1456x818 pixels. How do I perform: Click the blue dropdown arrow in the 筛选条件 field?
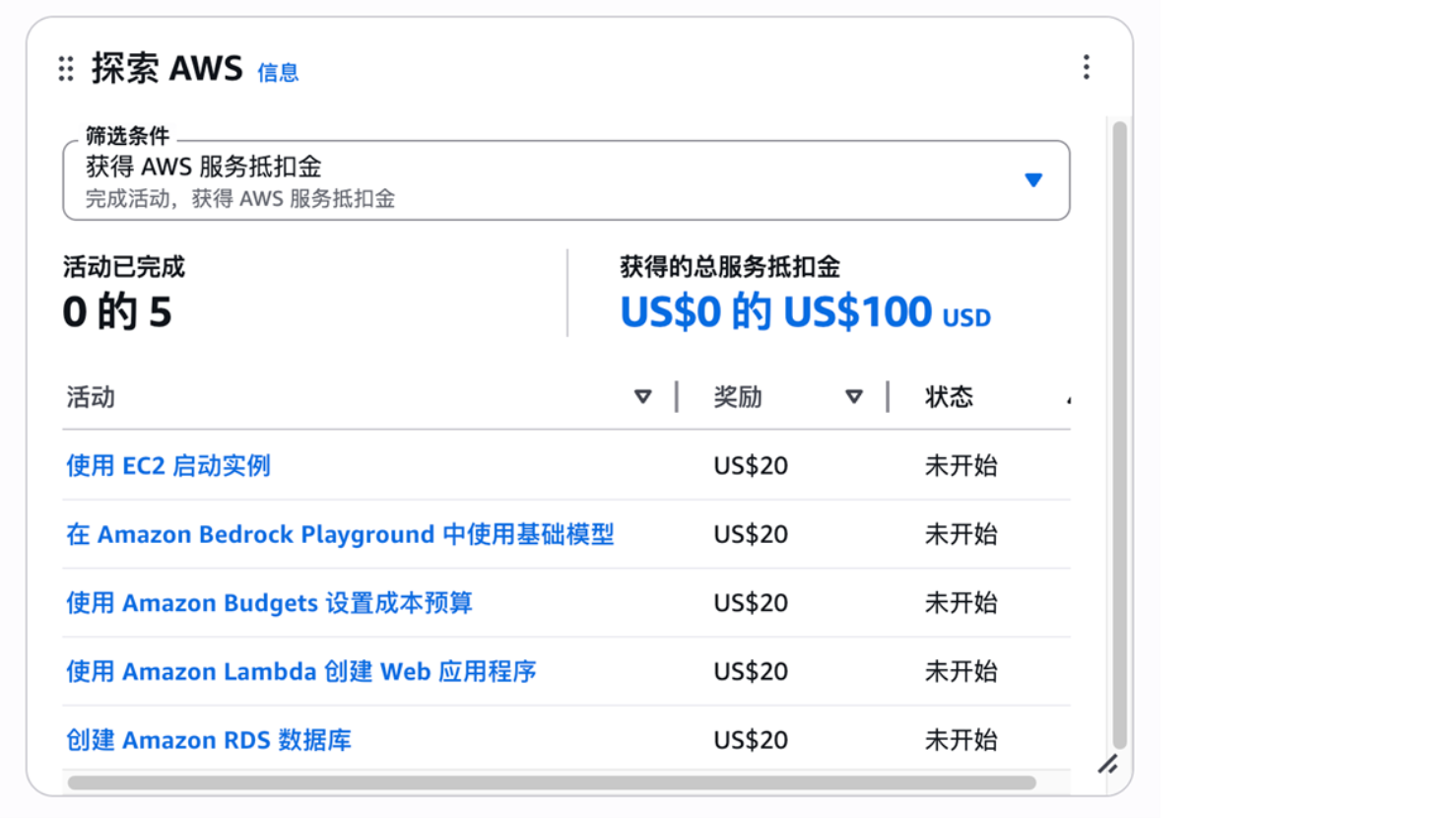[1033, 179]
